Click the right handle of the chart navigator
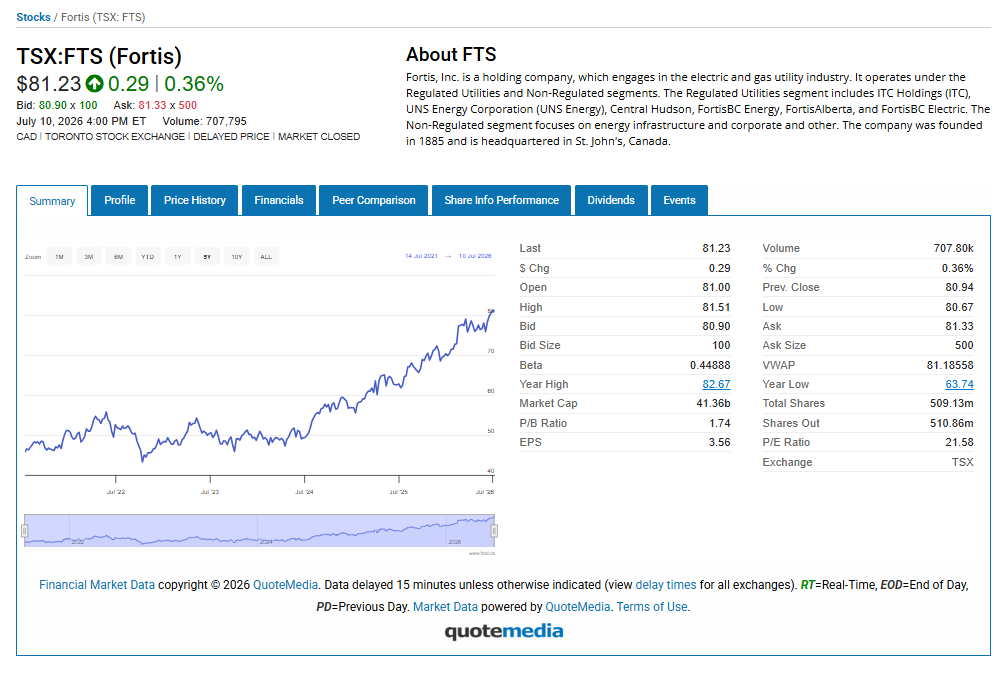 click(x=494, y=531)
